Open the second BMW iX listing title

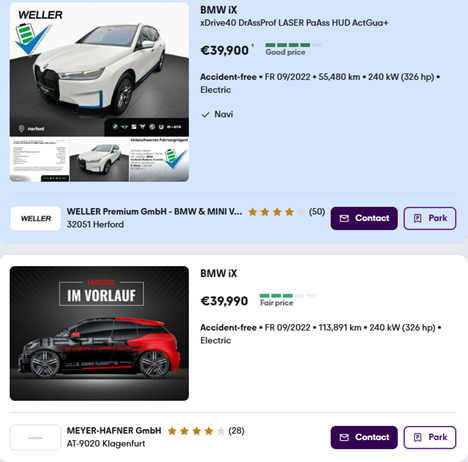pyautogui.click(x=219, y=273)
